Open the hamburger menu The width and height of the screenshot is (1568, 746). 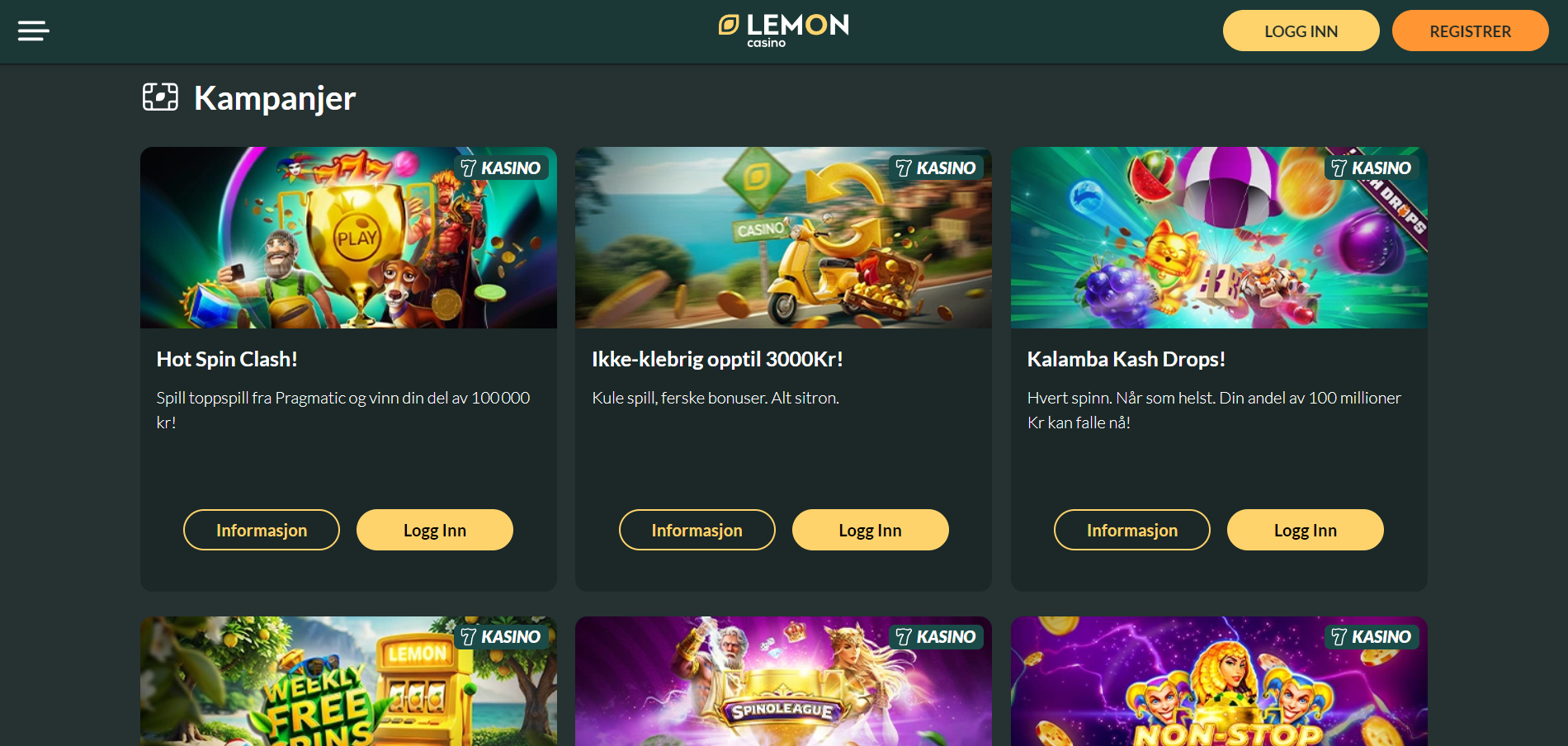pos(34,31)
